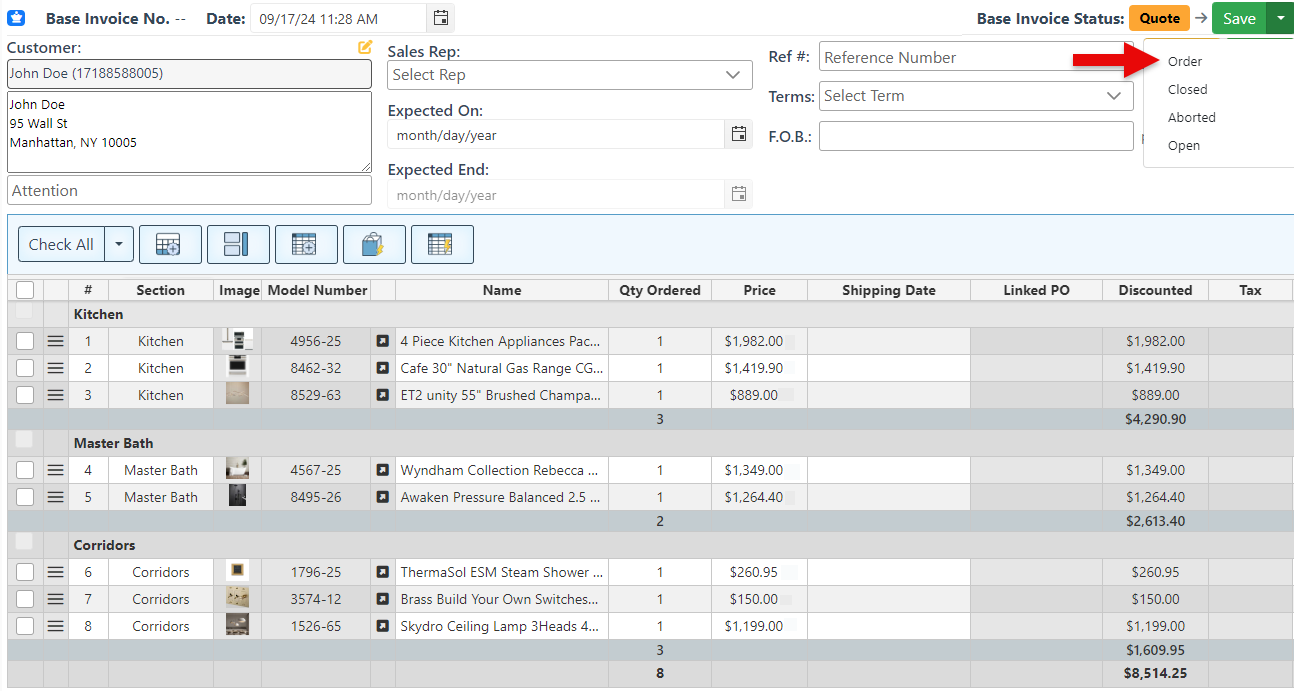Click the shopping bag lightning icon
This screenshot has height=691, width=1294.
point(374,244)
